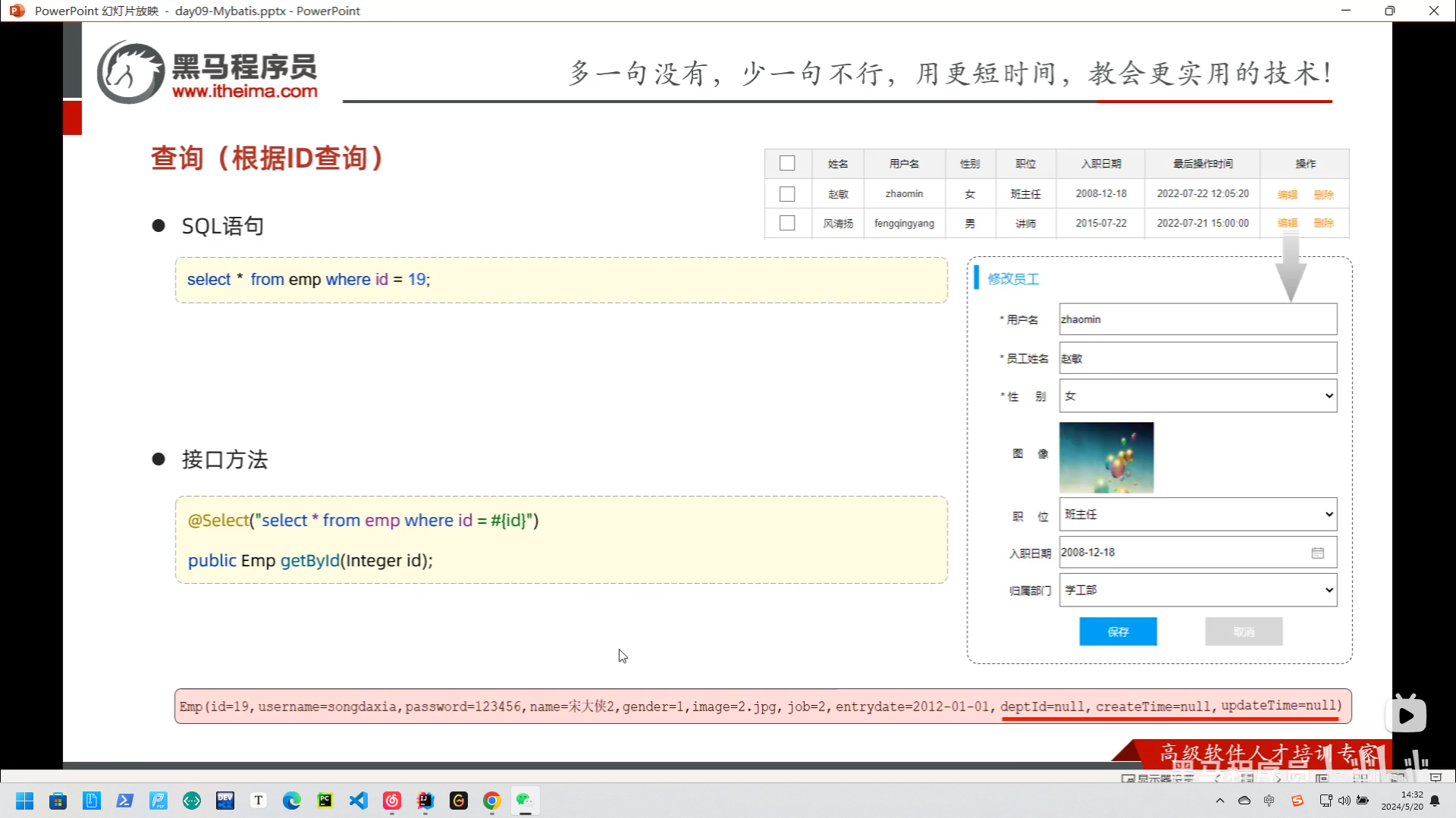Screen dimensions: 1456x818
Task: Switch to Google Chrome in taskbar
Action: (x=491, y=801)
